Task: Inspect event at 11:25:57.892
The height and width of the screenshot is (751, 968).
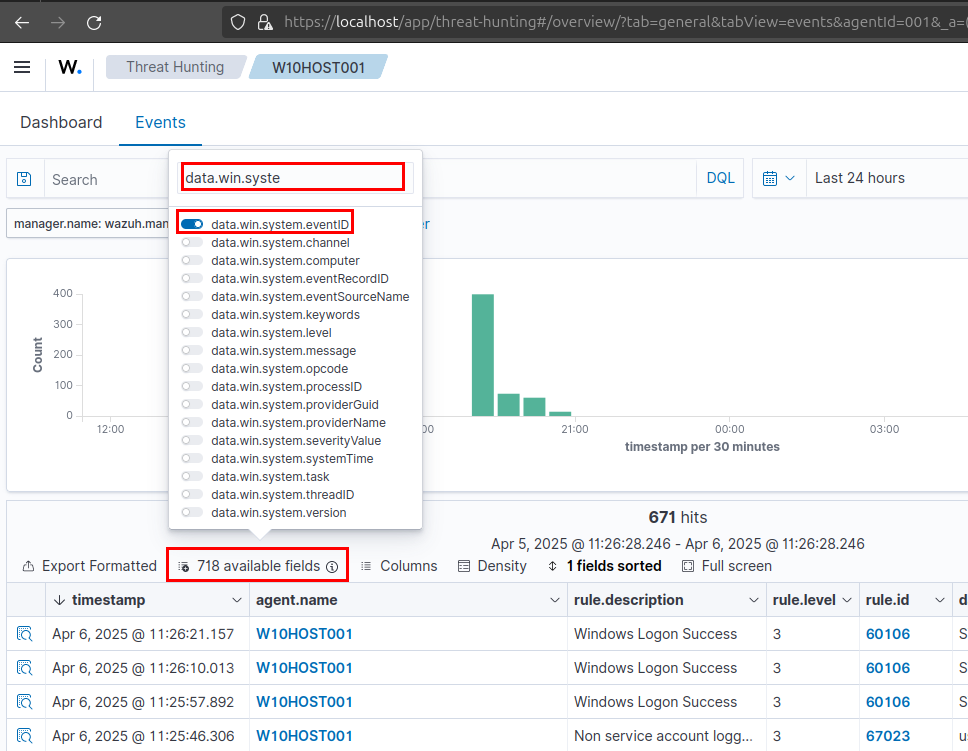Action: pos(24,702)
